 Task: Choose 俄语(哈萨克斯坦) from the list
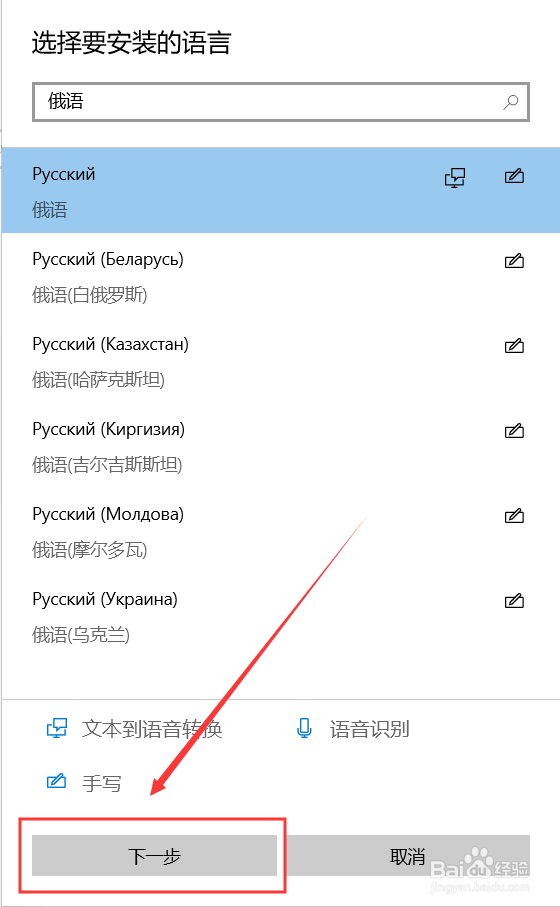[x=281, y=360]
